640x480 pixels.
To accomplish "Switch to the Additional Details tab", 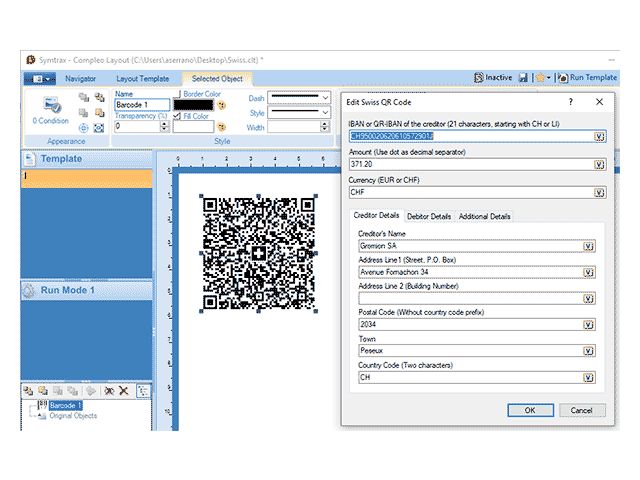I will [x=484, y=217].
